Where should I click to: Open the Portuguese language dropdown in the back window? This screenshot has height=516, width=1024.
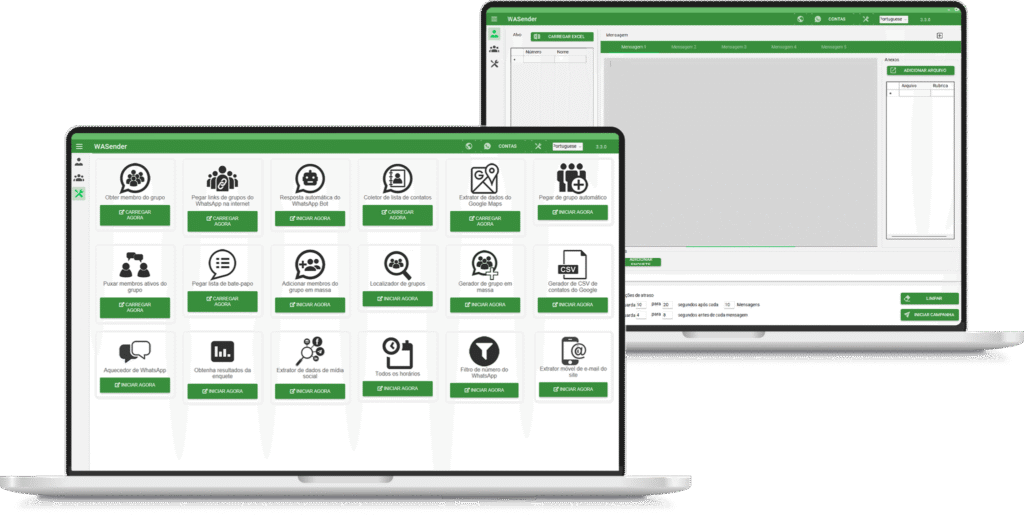tap(893, 19)
